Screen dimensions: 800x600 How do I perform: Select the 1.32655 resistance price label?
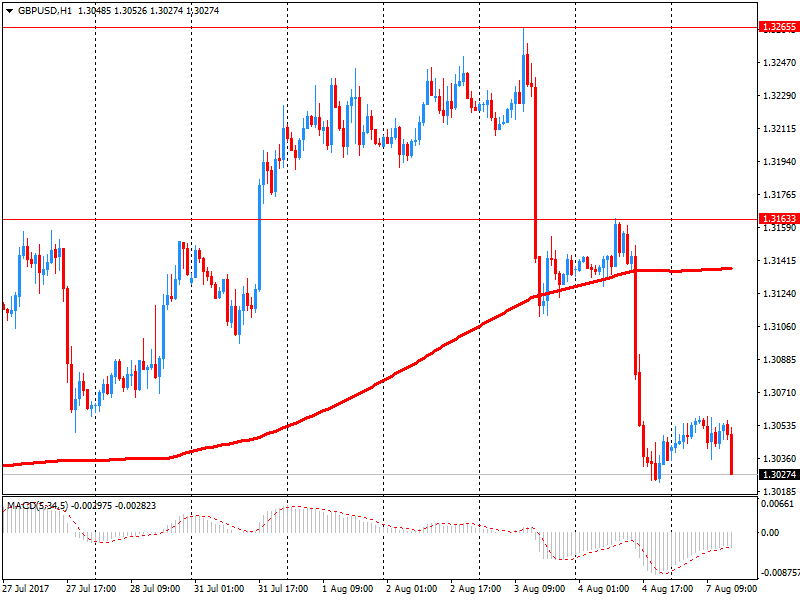pyautogui.click(x=779, y=27)
